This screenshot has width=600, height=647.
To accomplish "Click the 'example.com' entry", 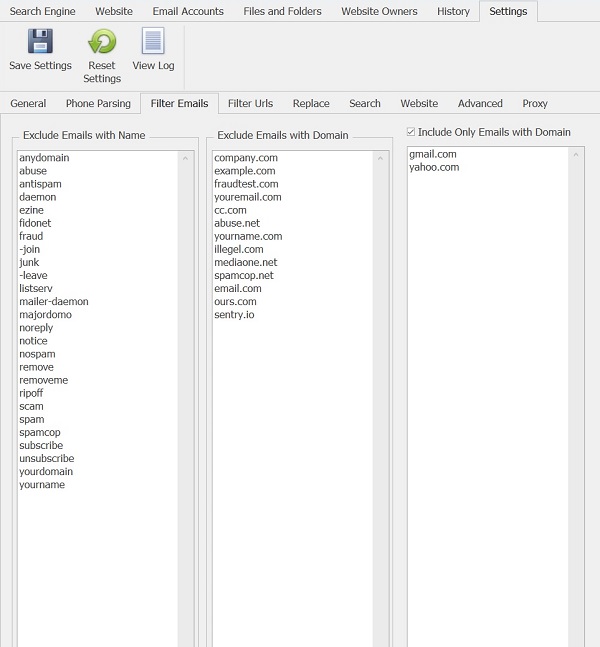I will click(x=245, y=171).
